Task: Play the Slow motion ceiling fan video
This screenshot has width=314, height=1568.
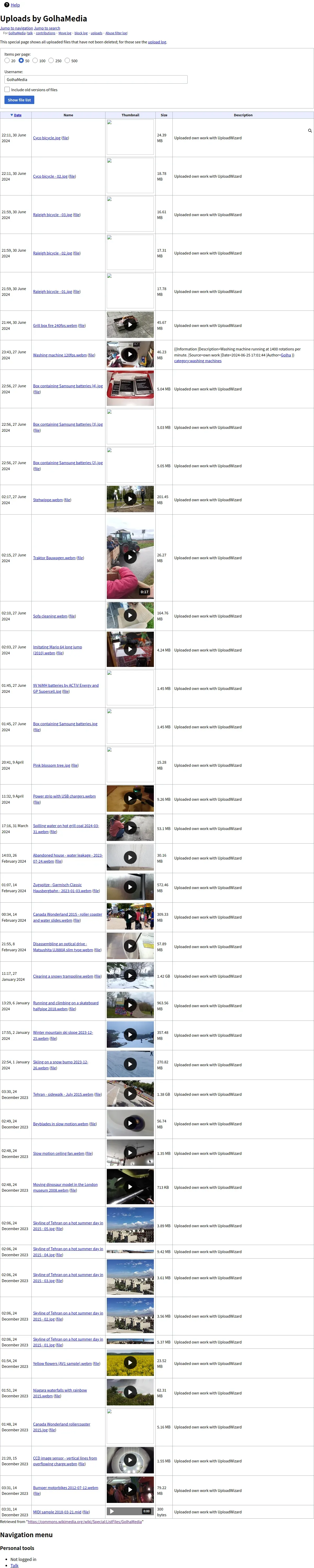Action: tap(130, 1153)
